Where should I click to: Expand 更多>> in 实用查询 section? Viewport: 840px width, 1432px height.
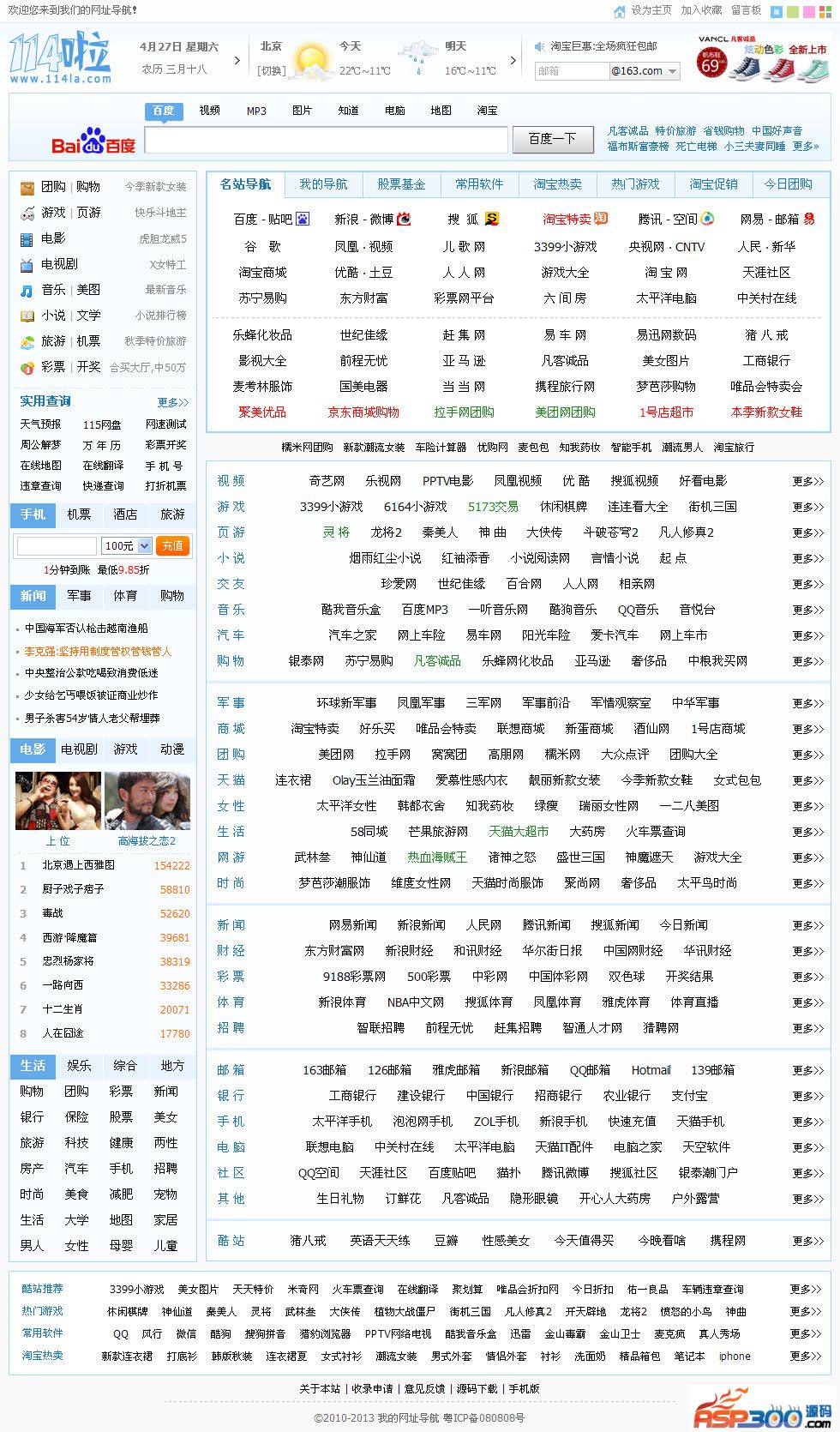tap(172, 402)
